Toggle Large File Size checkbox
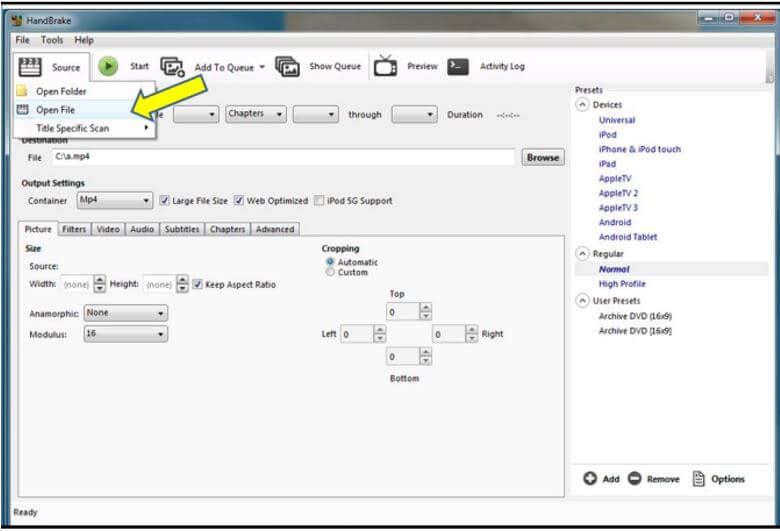This screenshot has height=531, width=780. pyautogui.click(x=164, y=201)
